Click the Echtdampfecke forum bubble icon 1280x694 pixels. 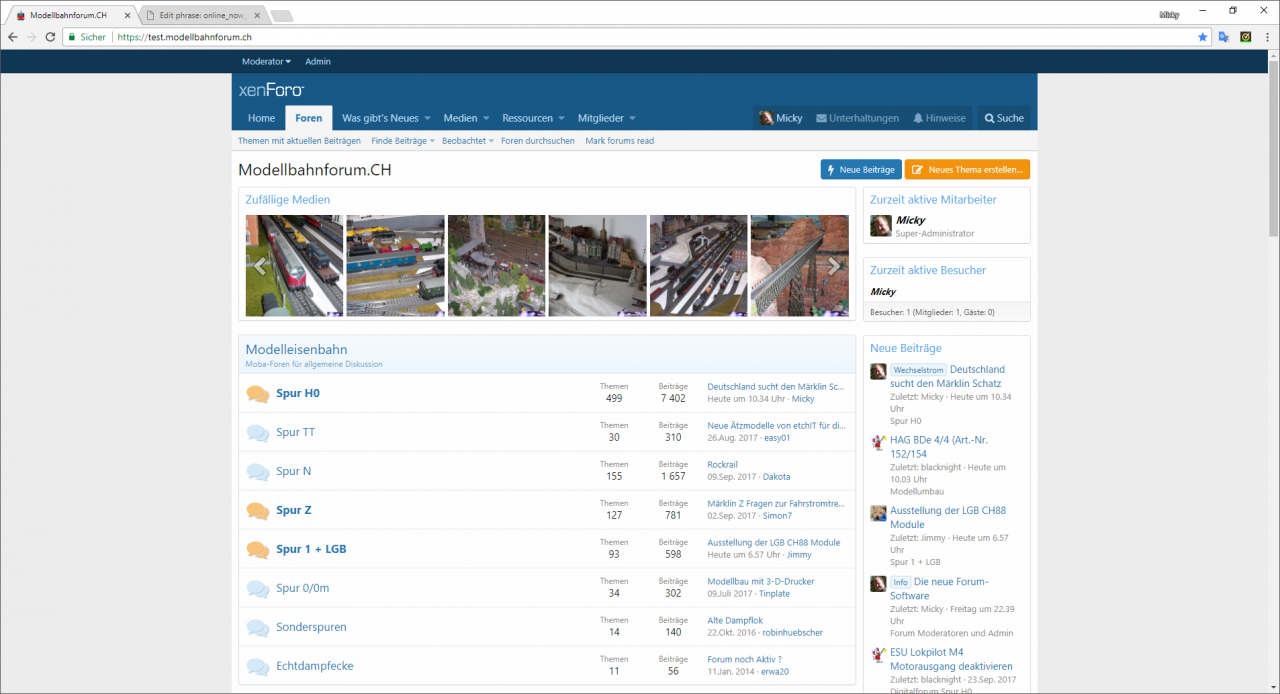[258, 667]
